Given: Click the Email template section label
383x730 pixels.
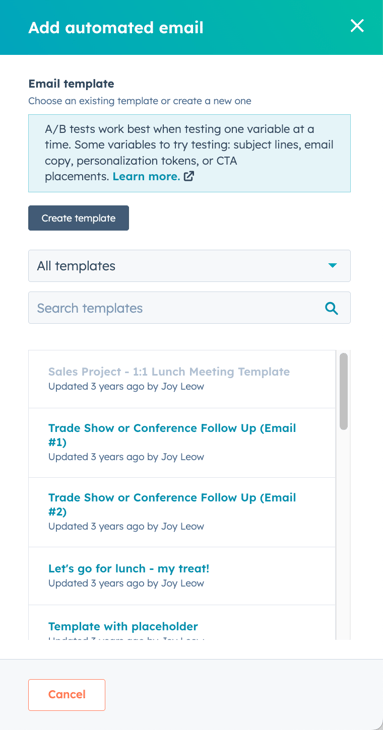Looking at the screenshot, I should 71,84.
